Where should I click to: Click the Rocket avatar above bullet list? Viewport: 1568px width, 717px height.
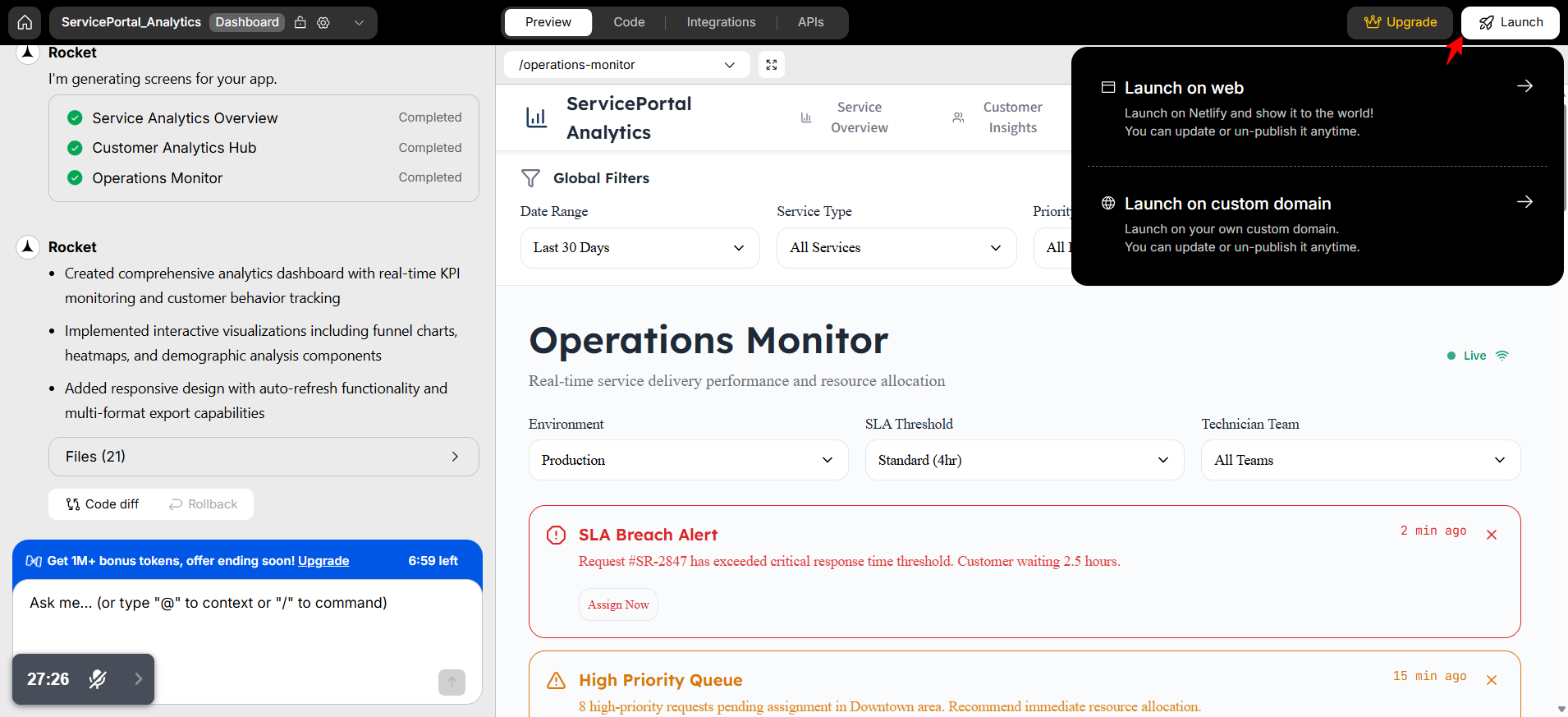(x=28, y=246)
